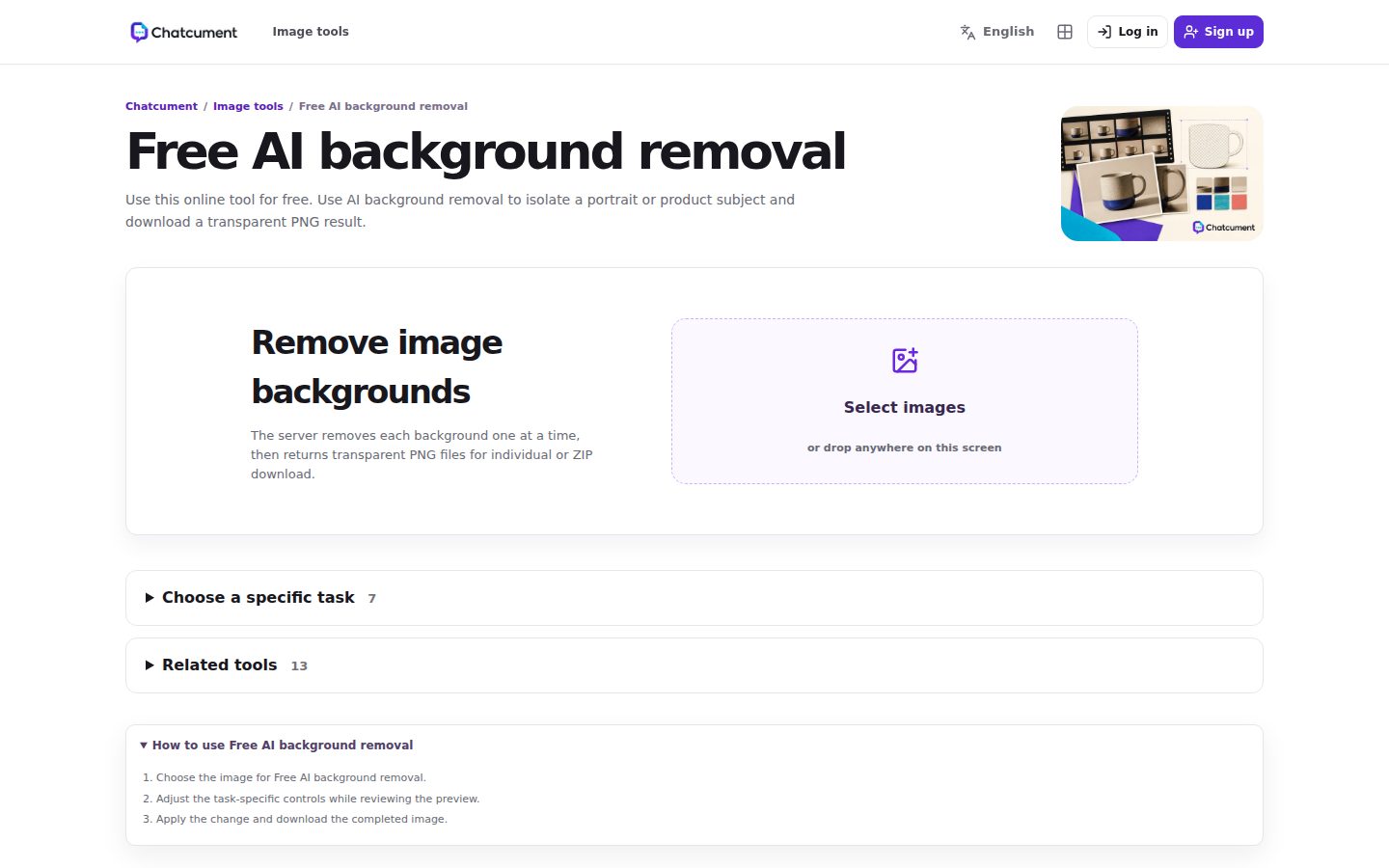
Task: Expand the Choose a specific task section
Action: pos(694,598)
